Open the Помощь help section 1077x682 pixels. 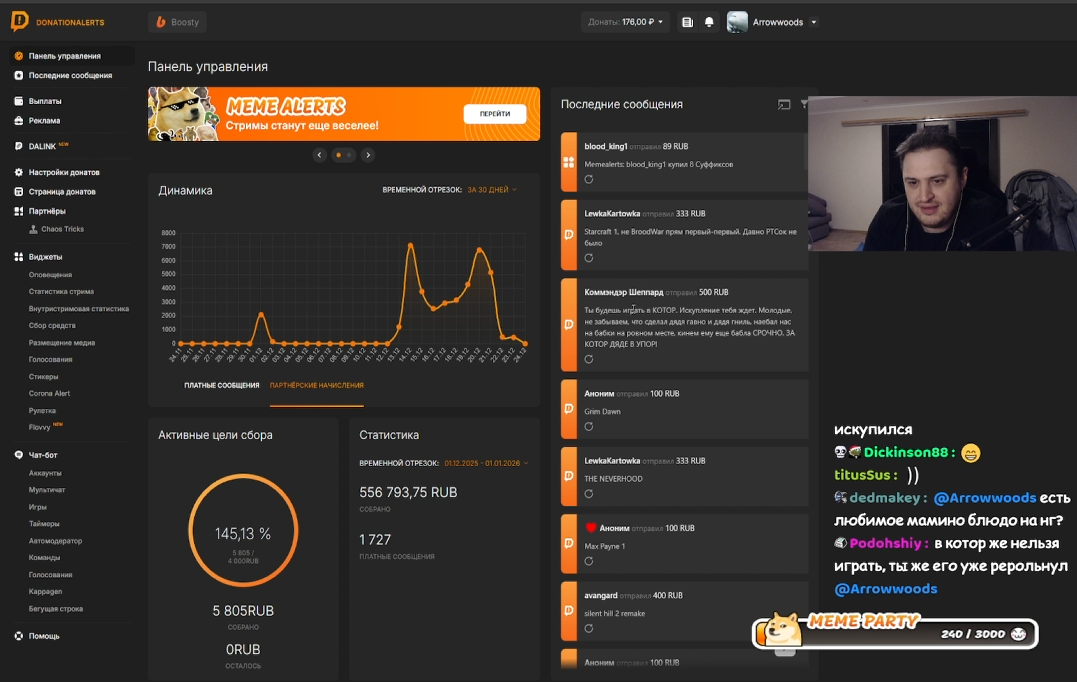click(x=44, y=636)
